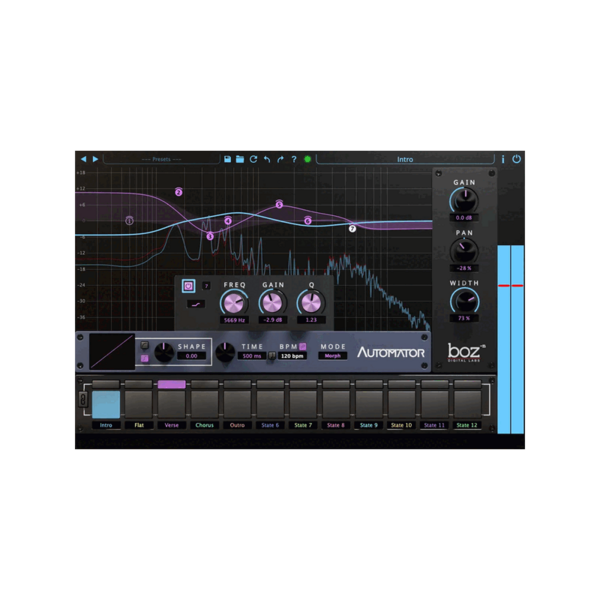Click the band Q knob

coord(311,303)
